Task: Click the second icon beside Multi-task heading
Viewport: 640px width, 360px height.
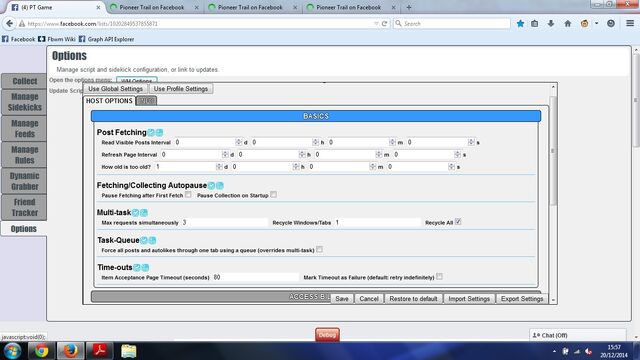Action: click(x=144, y=213)
